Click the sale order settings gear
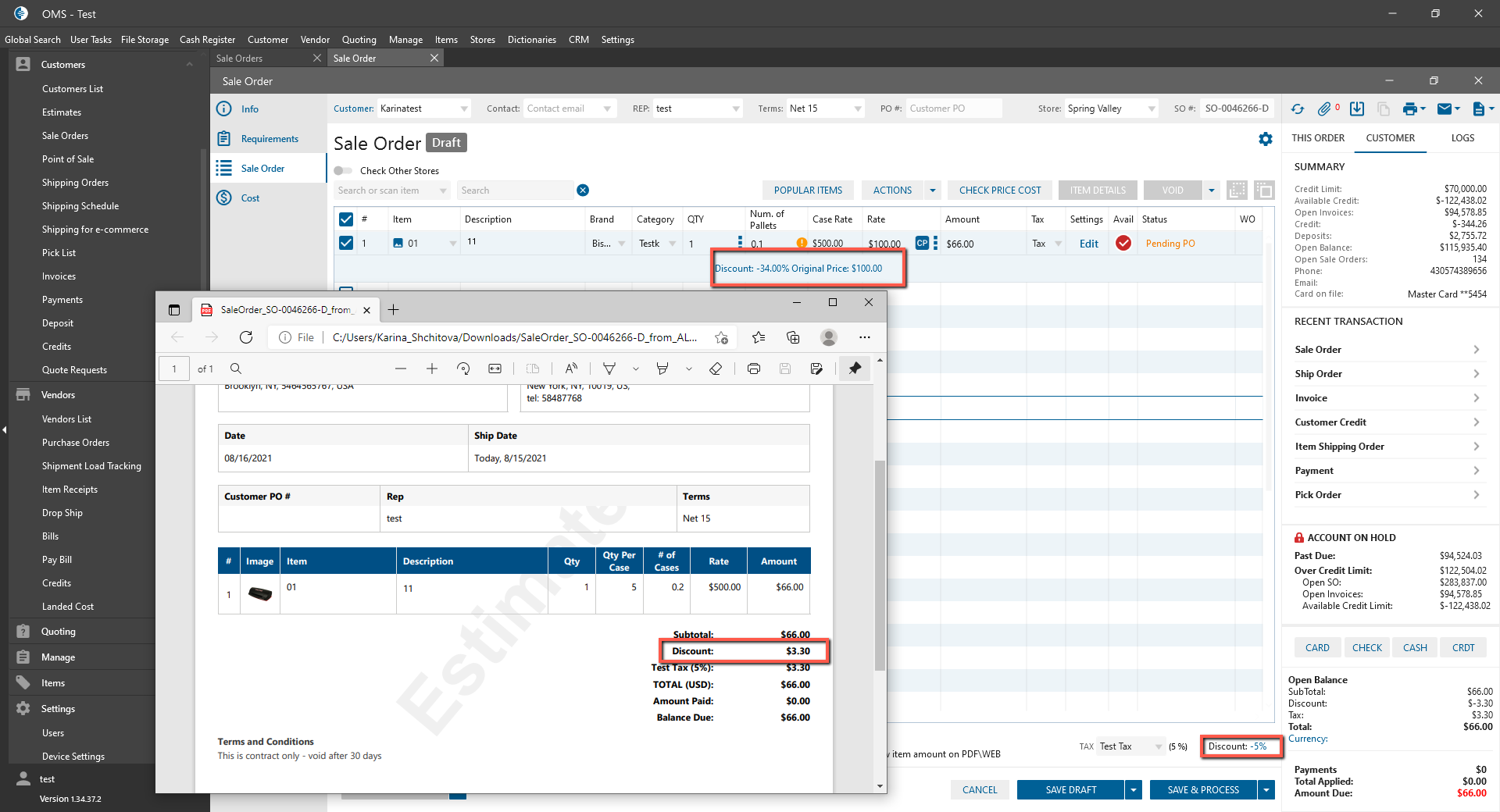1500x812 pixels. click(x=1265, y=139)
